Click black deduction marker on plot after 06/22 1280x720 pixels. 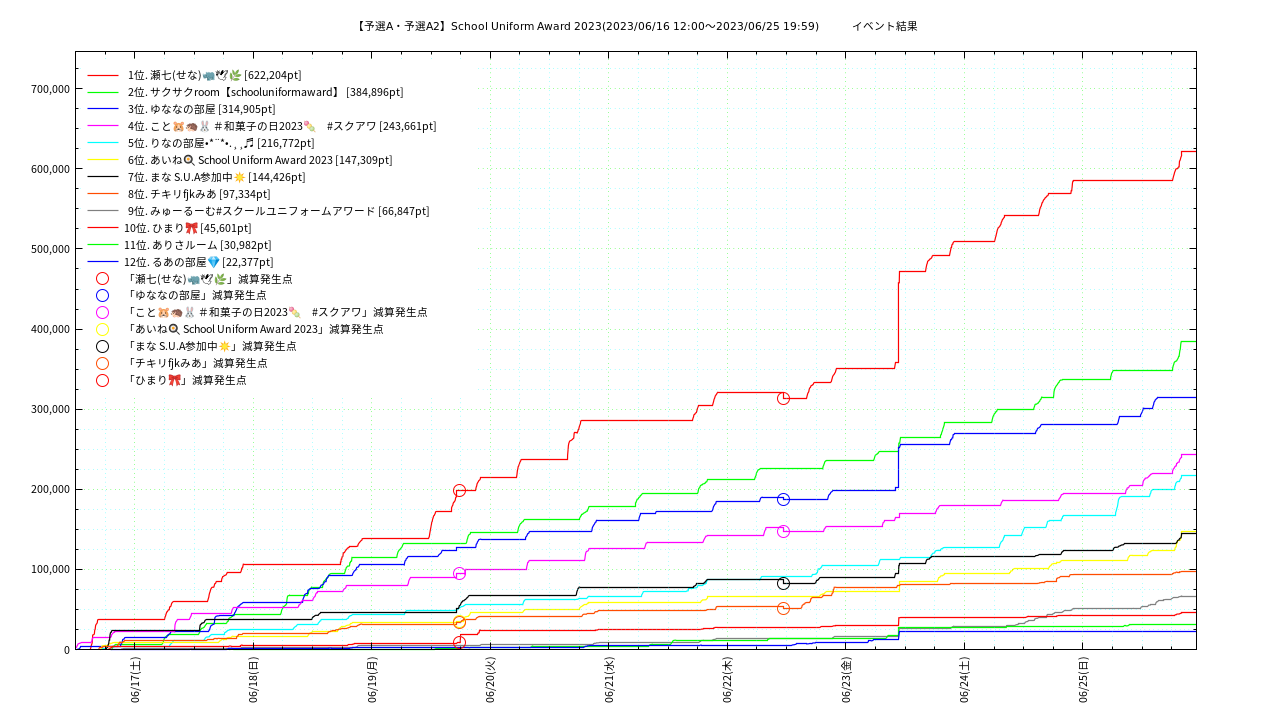tap(783, 583)
